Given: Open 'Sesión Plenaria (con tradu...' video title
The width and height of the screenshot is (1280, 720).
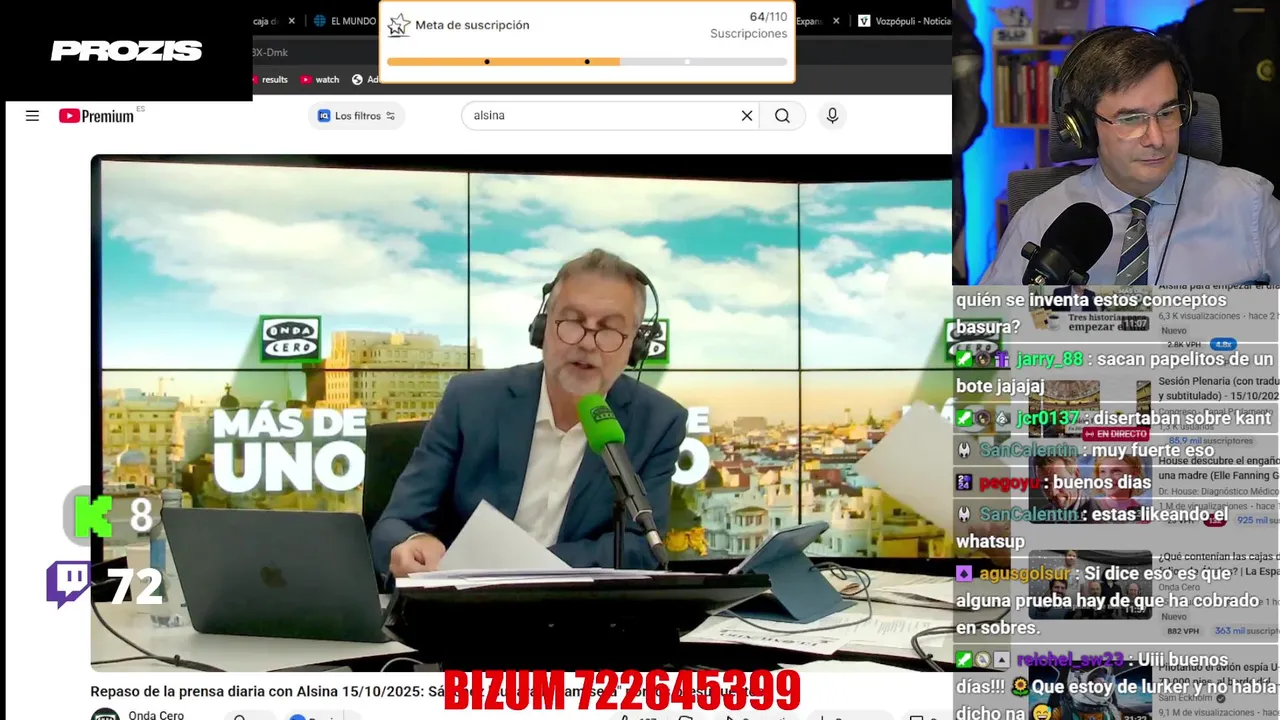Looking at the screenshot, I should [1218, 388].
